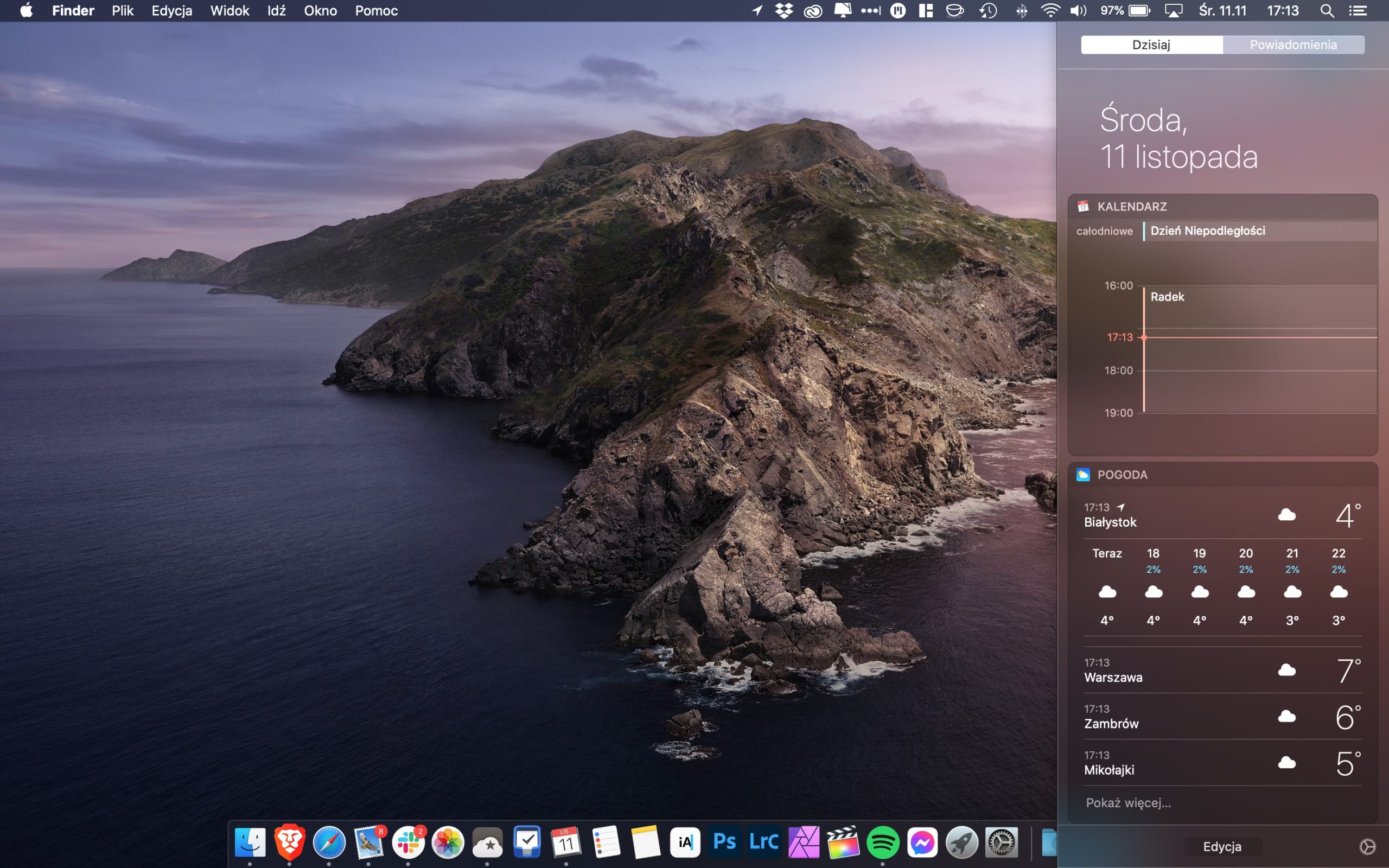Launch Lightroom Classic from the Dock
This screenshot has width=1389, height=868.
(x=764, y=842)
